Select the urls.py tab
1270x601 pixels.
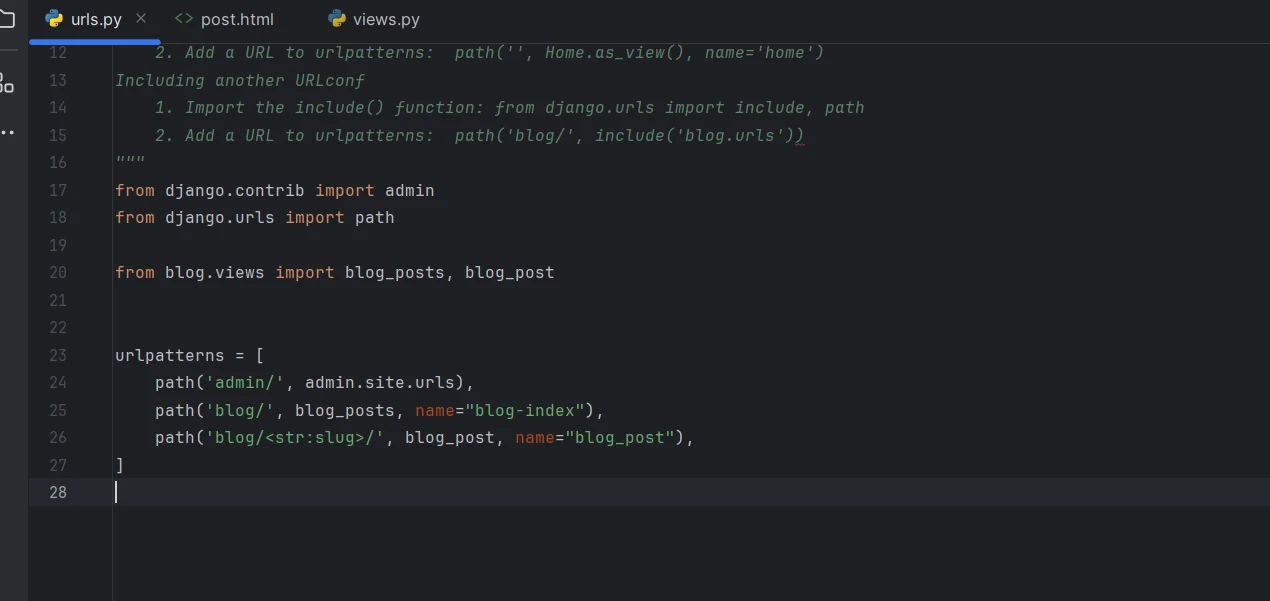pos(95,20)
